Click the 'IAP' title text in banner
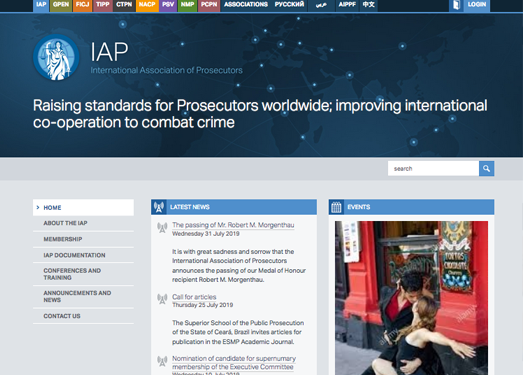The height and width of the screenshot is (375, 523). (109, 52)
